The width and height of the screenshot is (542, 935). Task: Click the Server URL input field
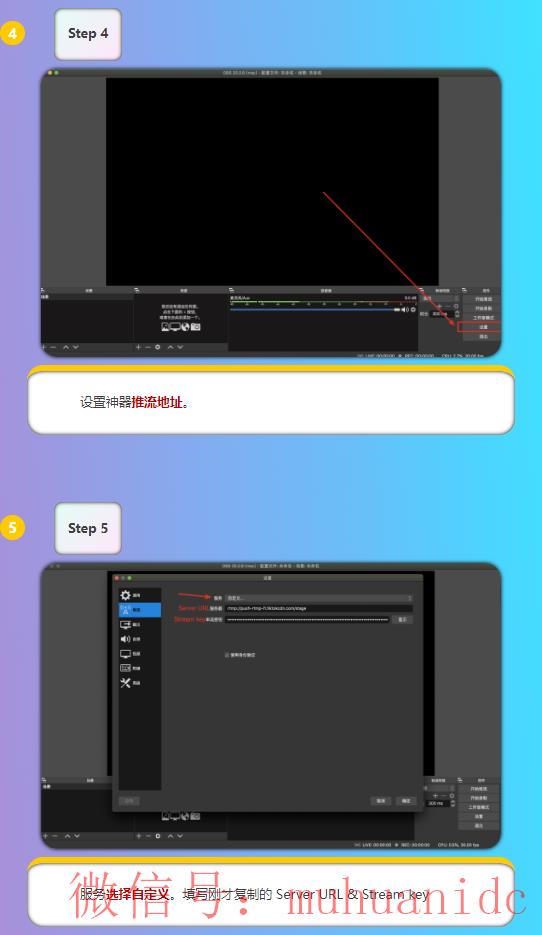(319, 608)
